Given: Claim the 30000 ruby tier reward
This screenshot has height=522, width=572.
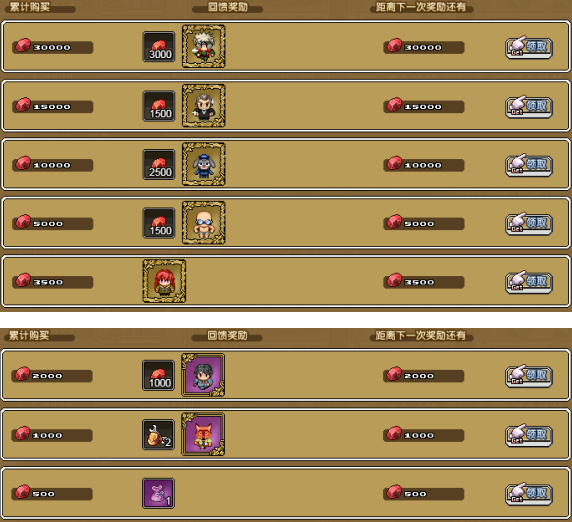Looking at the screenshot, I should click(x=529, y=47).
